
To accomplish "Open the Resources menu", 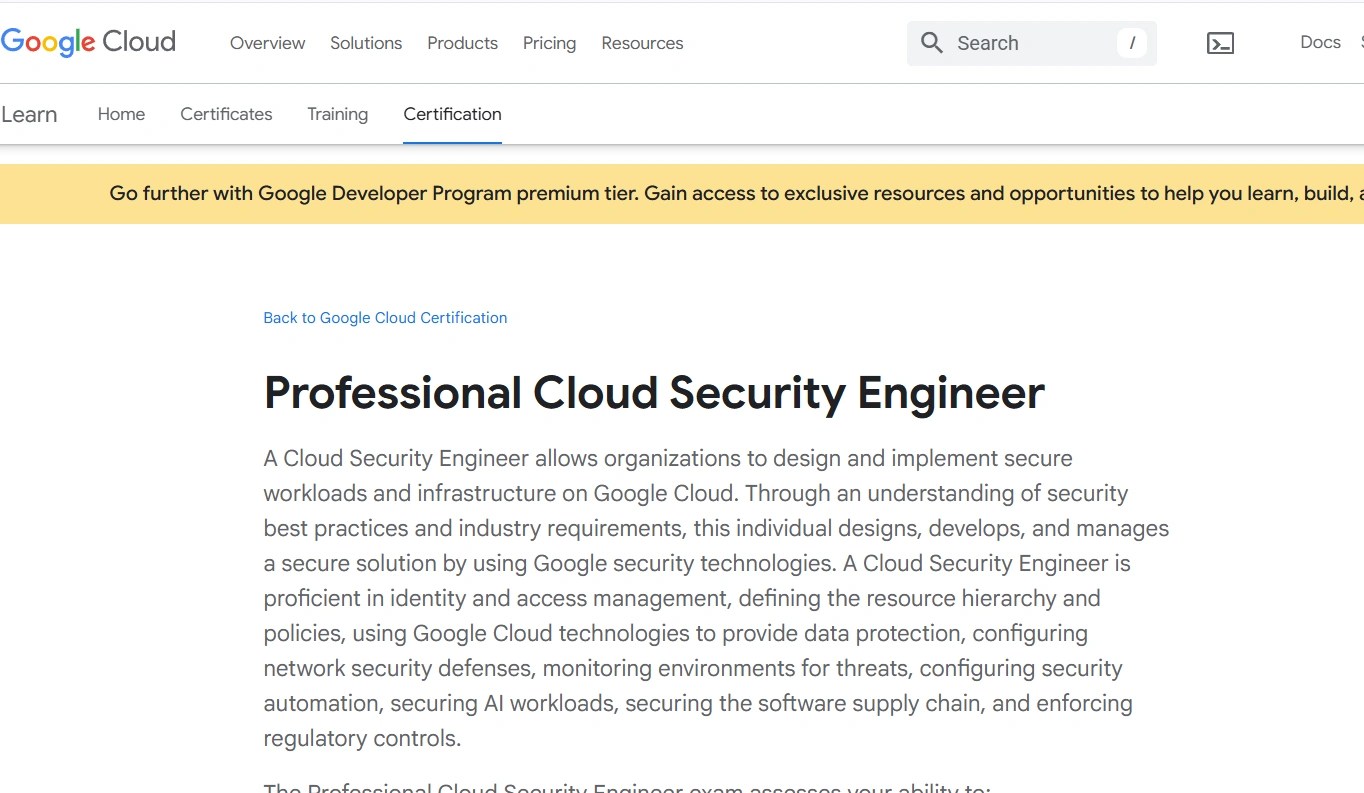I will point(642,43).
